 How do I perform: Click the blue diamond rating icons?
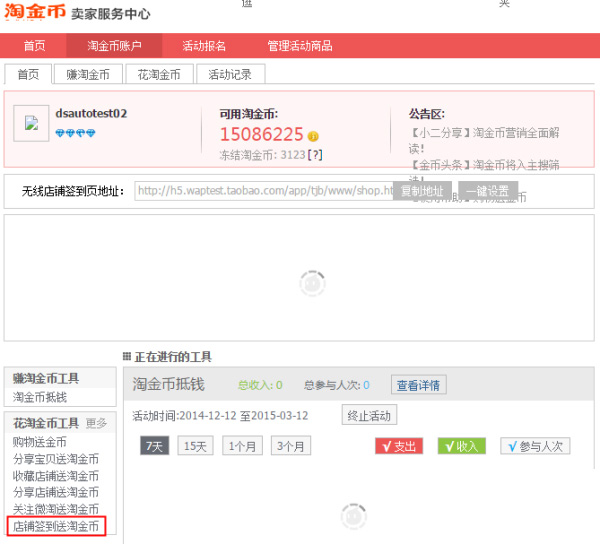coord(75,133)
